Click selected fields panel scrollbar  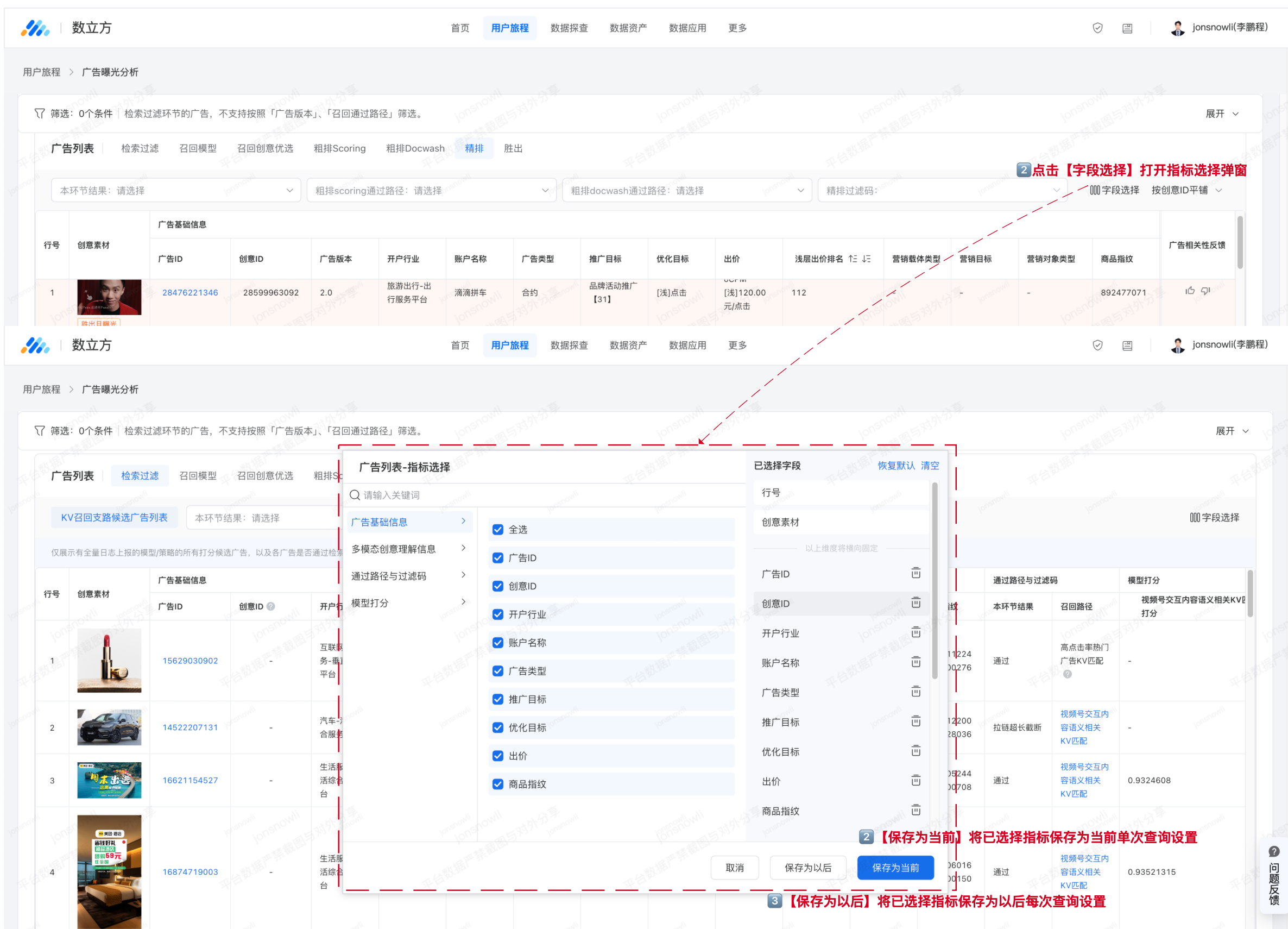(934, 580)
